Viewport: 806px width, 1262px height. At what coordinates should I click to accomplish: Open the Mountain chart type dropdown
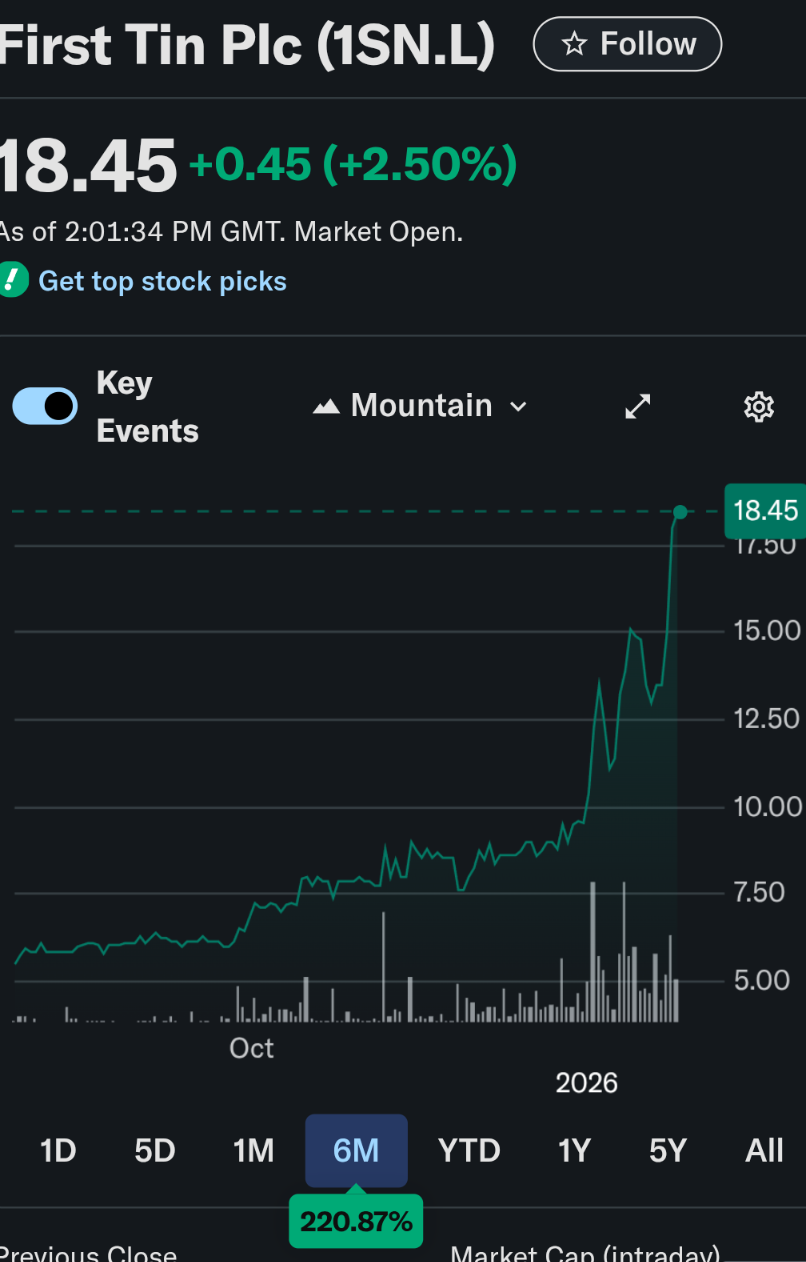[x=421, y=406]
